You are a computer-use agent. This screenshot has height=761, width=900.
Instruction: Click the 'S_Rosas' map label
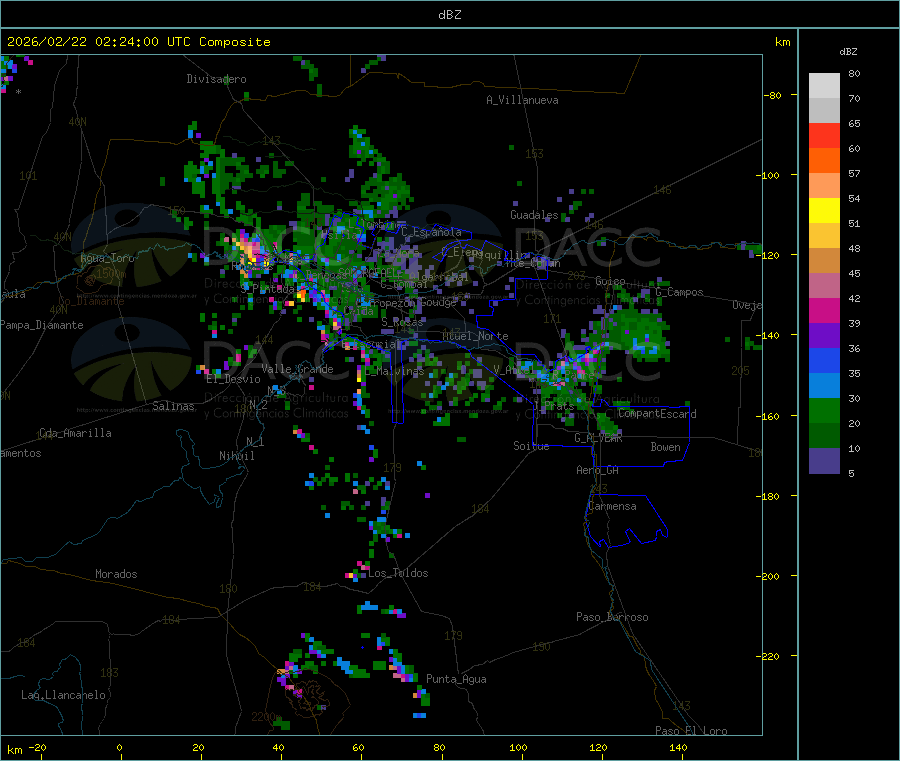coord(402,322)
